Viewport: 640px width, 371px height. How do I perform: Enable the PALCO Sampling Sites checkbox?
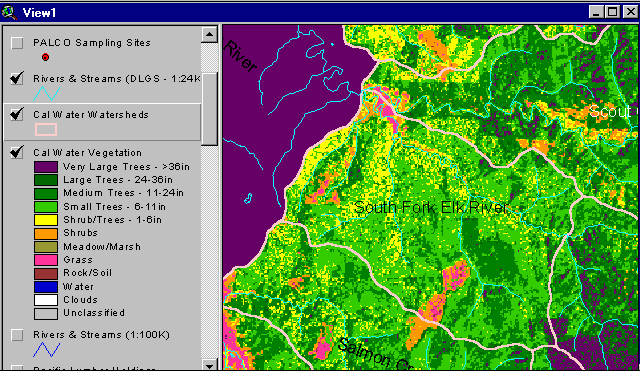pos(17,43)
